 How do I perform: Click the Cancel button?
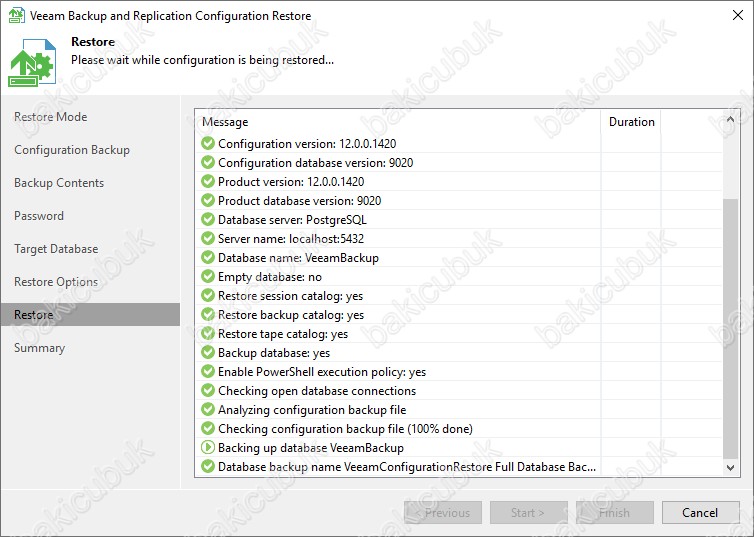pos(700,512)
